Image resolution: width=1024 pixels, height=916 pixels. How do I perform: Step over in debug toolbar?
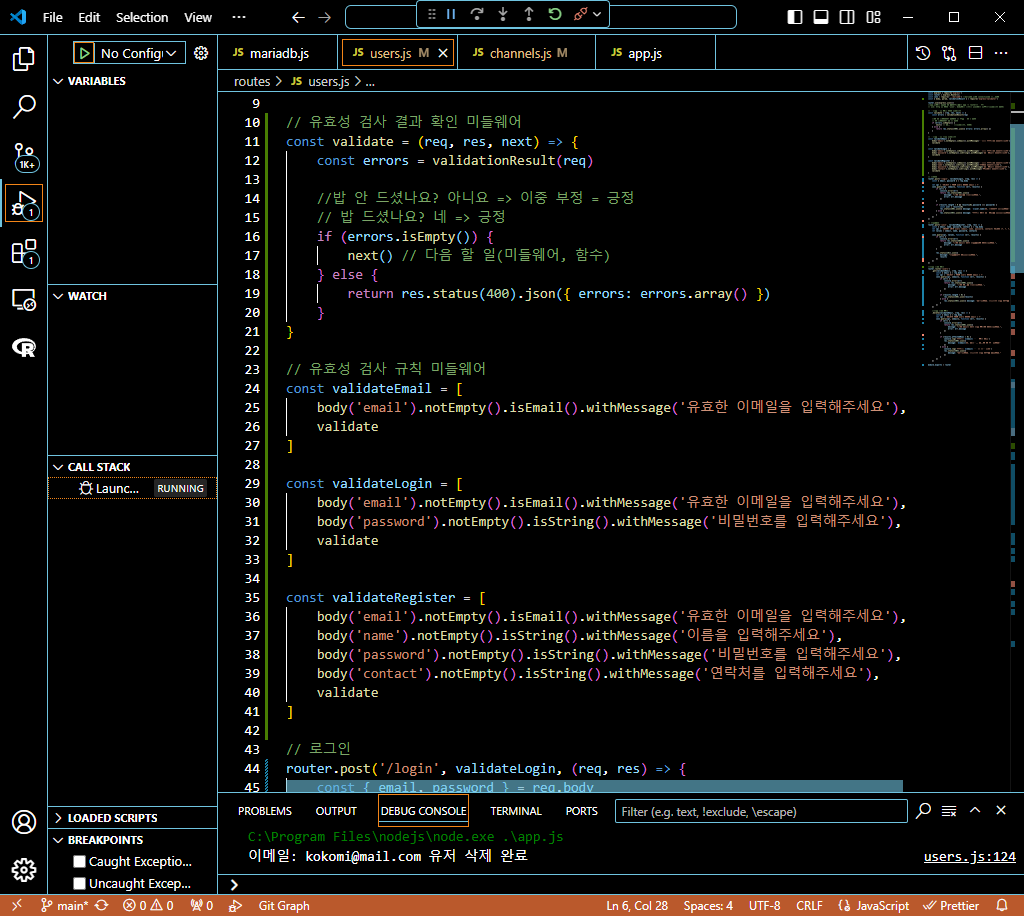point(477,14)
